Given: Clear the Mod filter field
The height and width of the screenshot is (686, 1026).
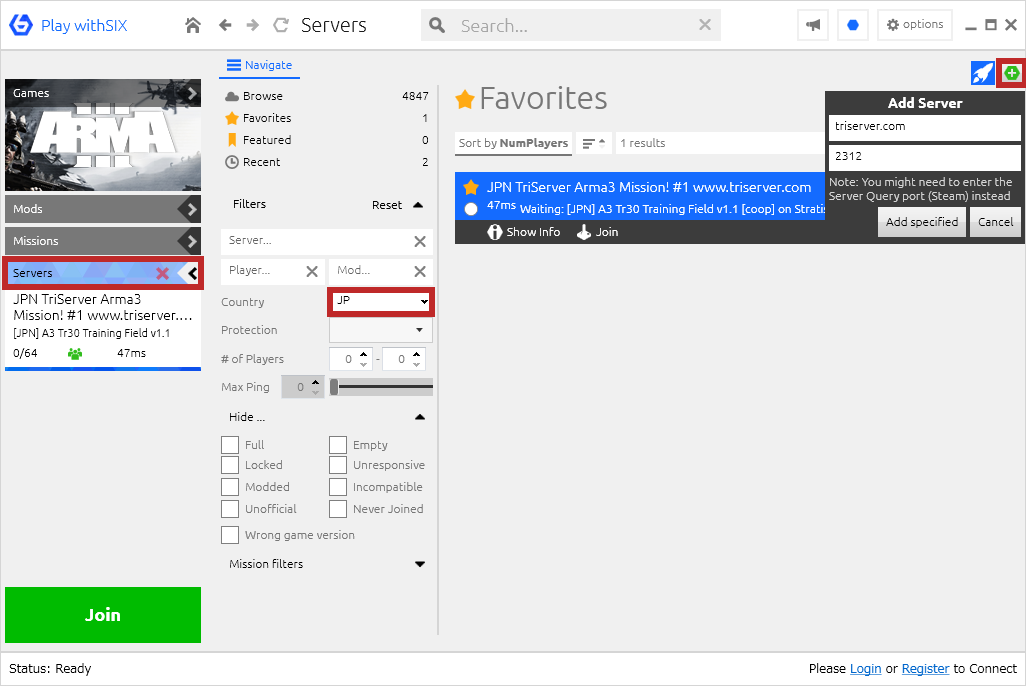Looking at the screenshot, I should coord(420,271).
